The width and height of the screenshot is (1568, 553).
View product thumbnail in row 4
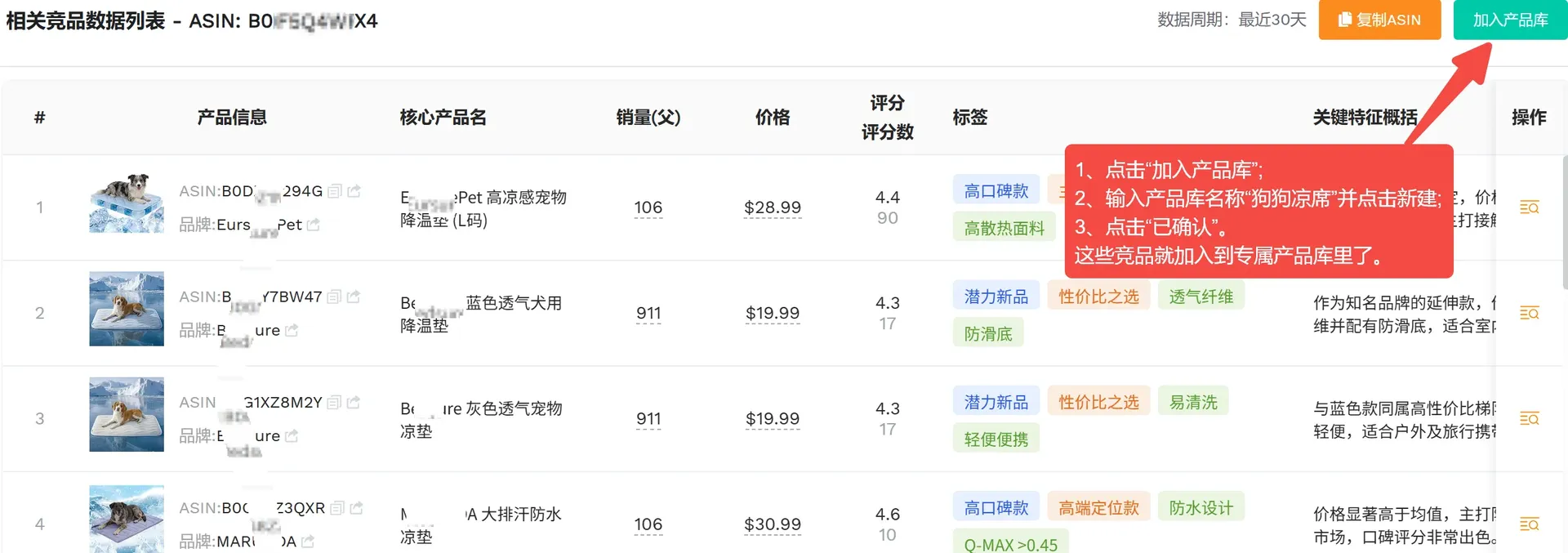[127, 520]
